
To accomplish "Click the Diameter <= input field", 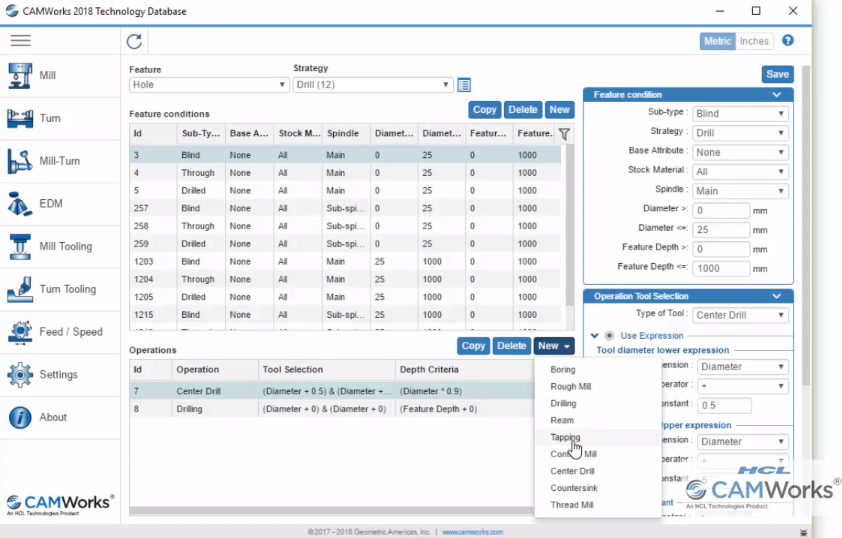I will 721,230.
